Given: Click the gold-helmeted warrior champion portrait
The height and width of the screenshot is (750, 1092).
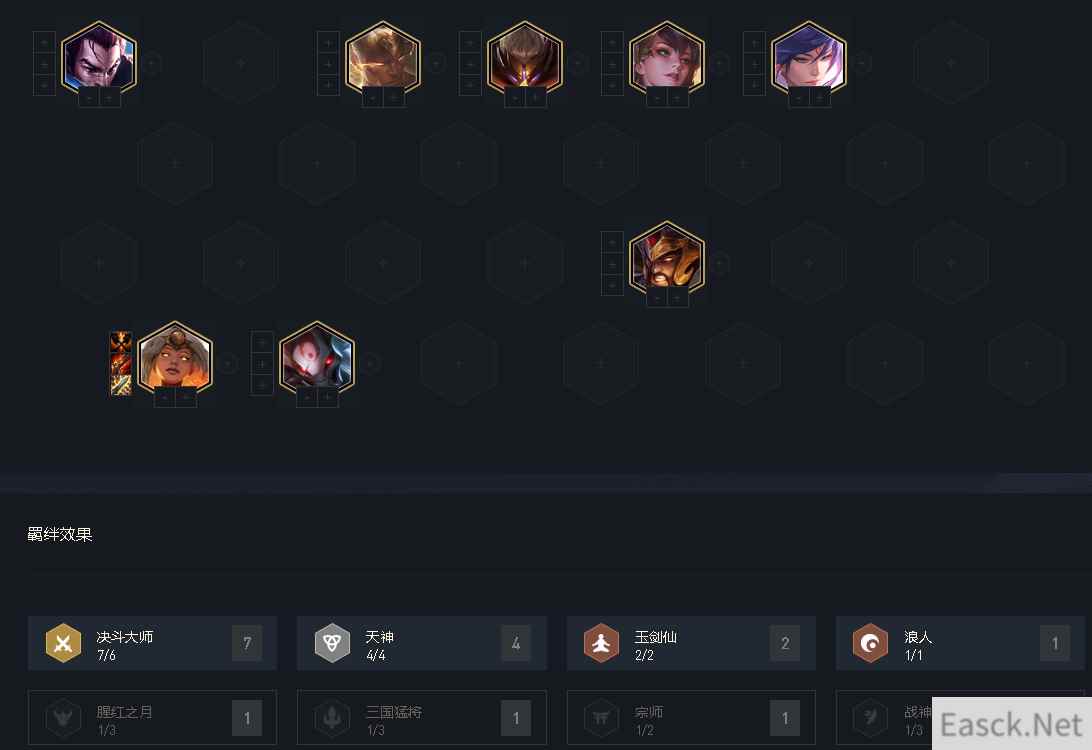Looking at the screenshot, I should (x=666, y=258).
